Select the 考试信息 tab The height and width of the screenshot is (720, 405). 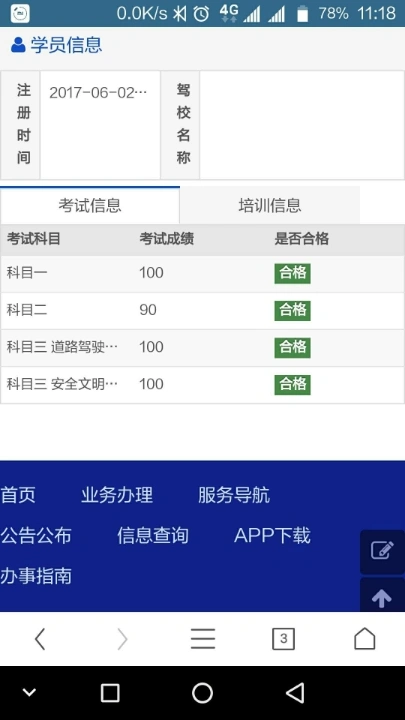coord(90,205)
